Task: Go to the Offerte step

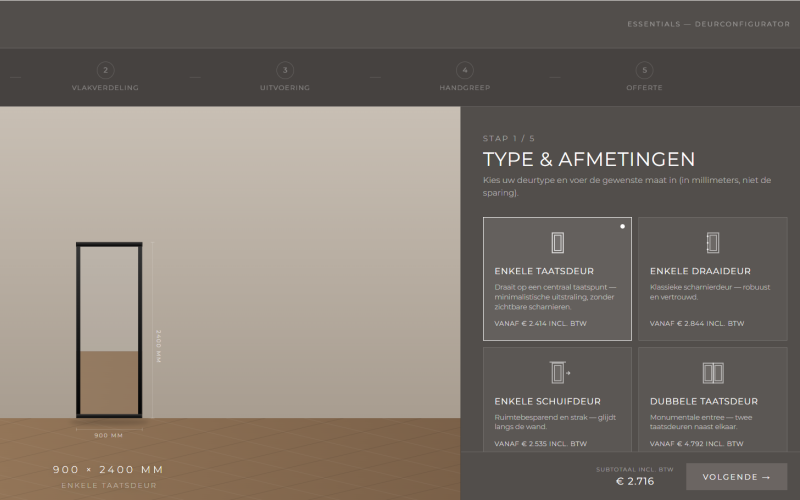Action: [644, 88]
